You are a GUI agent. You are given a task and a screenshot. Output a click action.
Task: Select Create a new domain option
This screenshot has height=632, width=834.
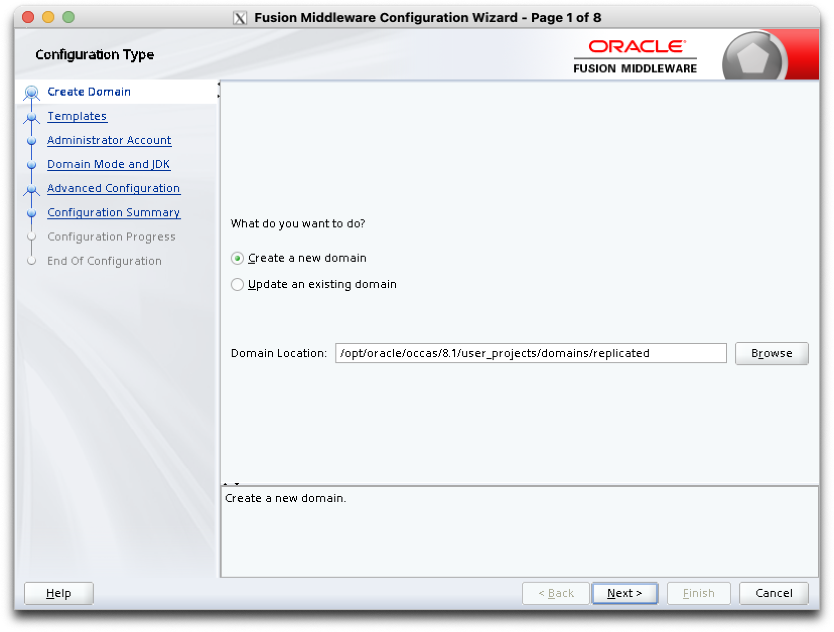(237, 258)
